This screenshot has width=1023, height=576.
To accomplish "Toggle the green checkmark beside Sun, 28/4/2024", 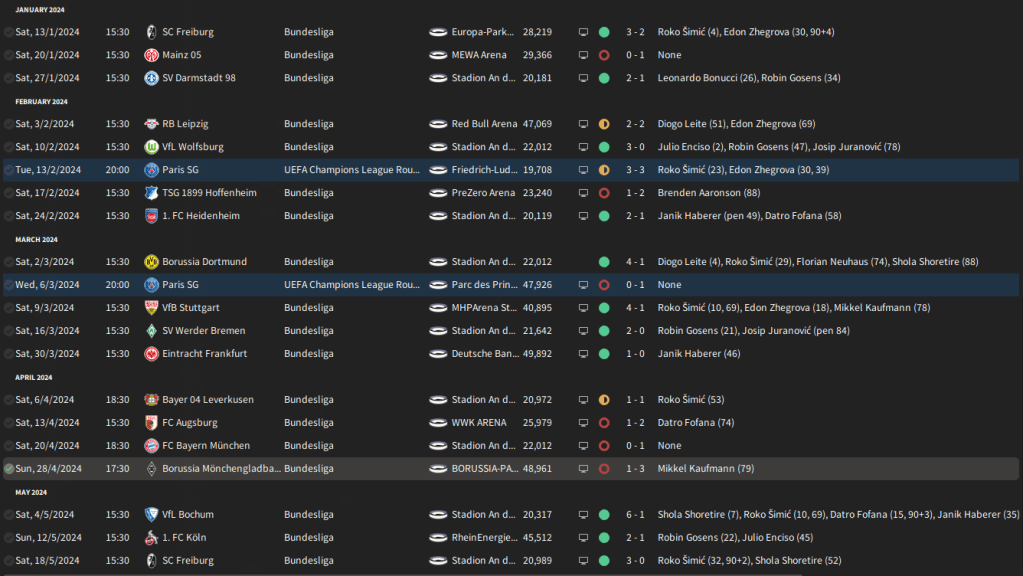I will click(x=9, y=469).
